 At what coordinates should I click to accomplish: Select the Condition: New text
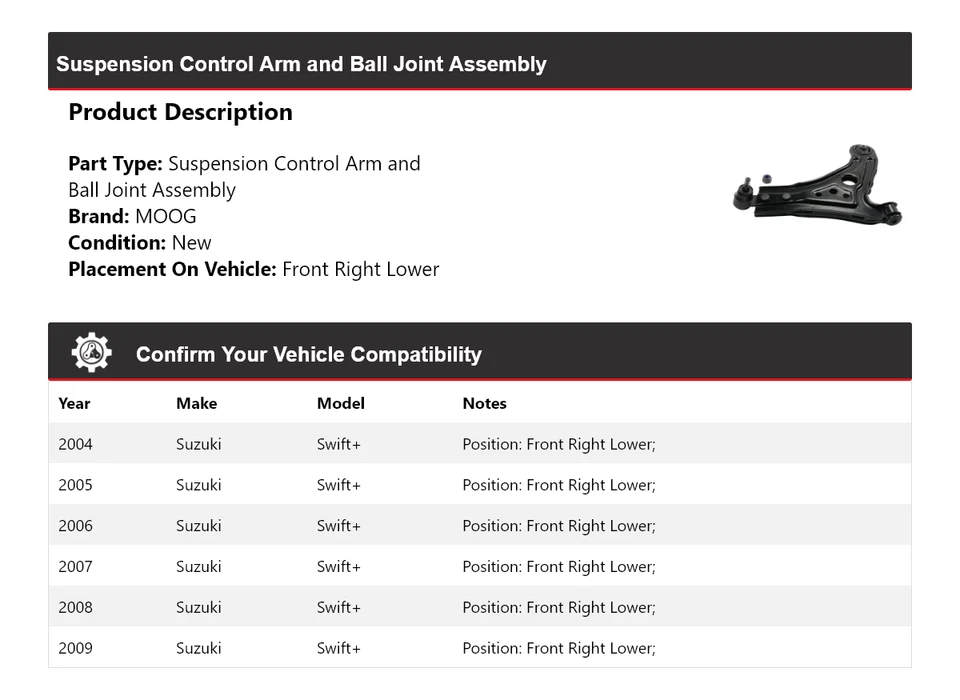[140, 242]
